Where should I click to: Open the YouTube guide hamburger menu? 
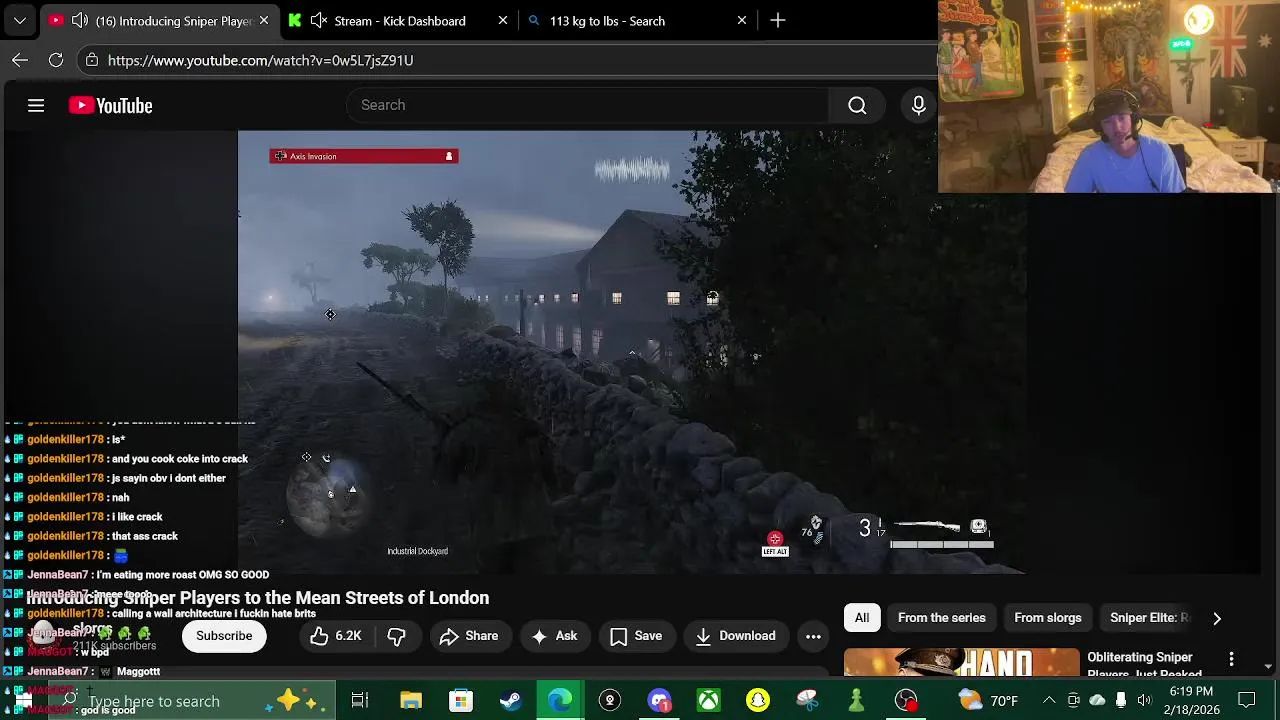36,105
